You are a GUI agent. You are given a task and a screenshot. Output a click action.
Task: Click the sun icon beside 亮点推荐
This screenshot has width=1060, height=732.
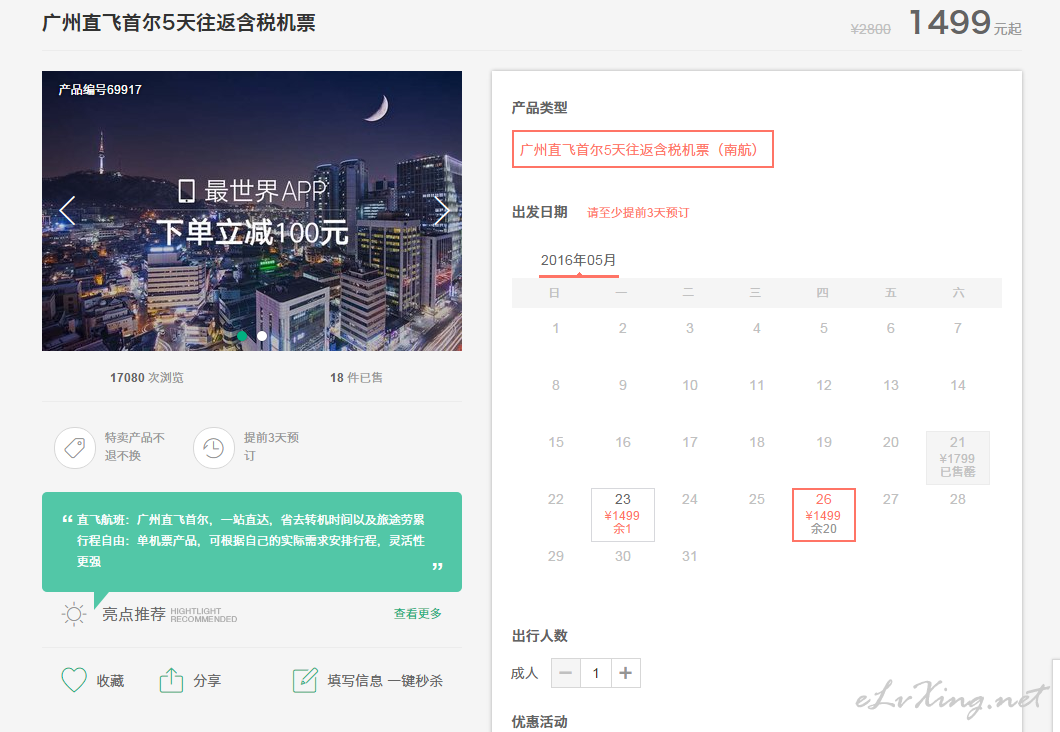point(74,614)
